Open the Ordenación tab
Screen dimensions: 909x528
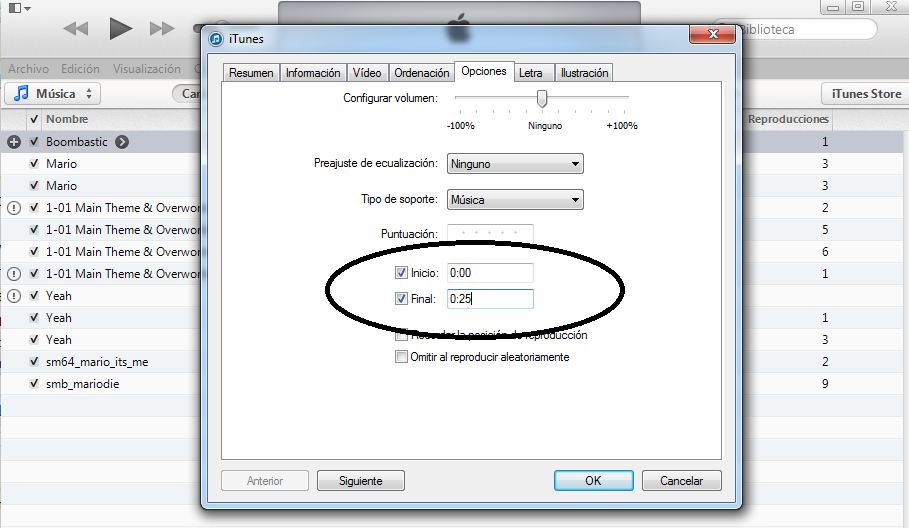(421, 73)
